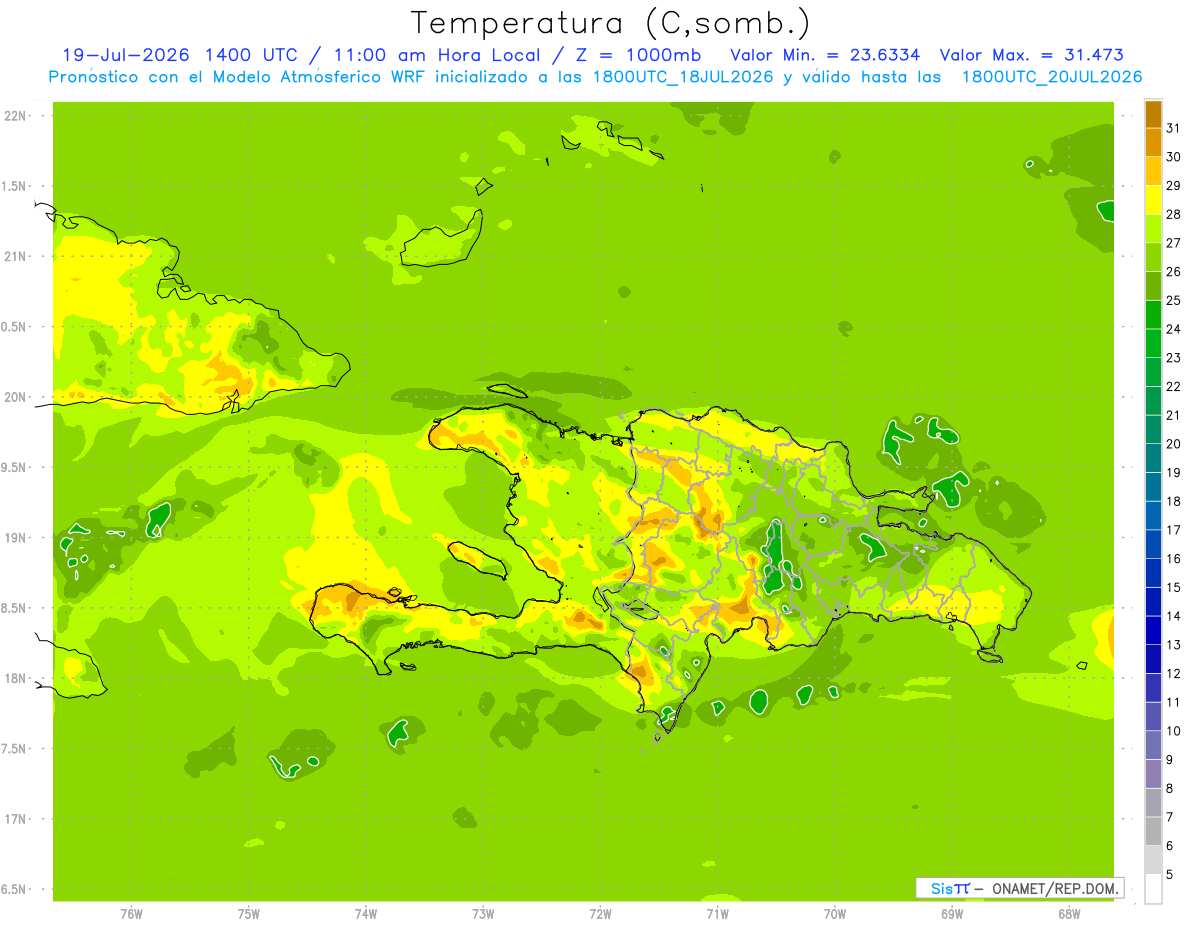Click the legend swatch between 24 and 25

coord(1153,315)
